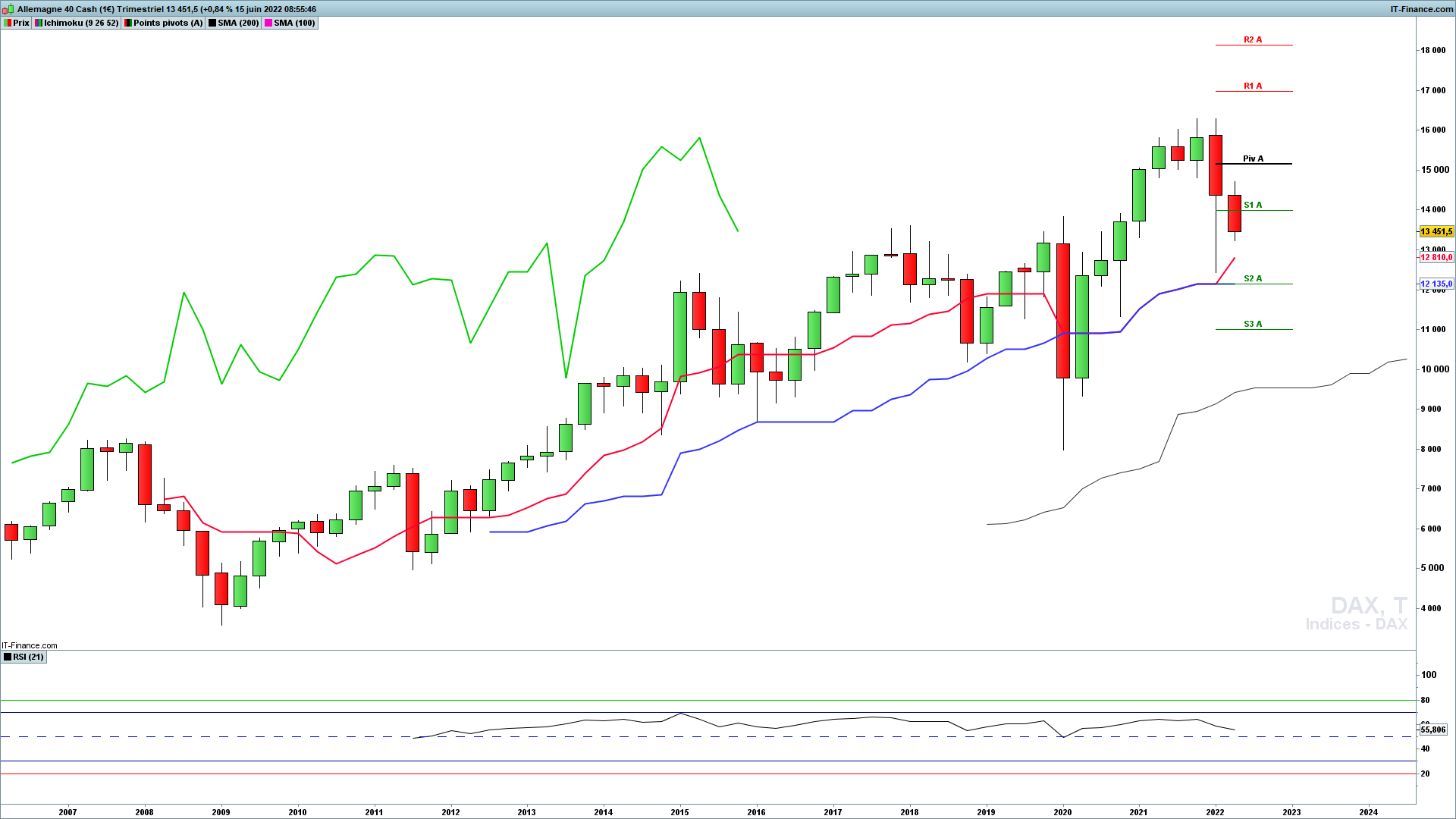Click the 2007 year marker on the time axis

pyautogui.click(x=67, y=812)
